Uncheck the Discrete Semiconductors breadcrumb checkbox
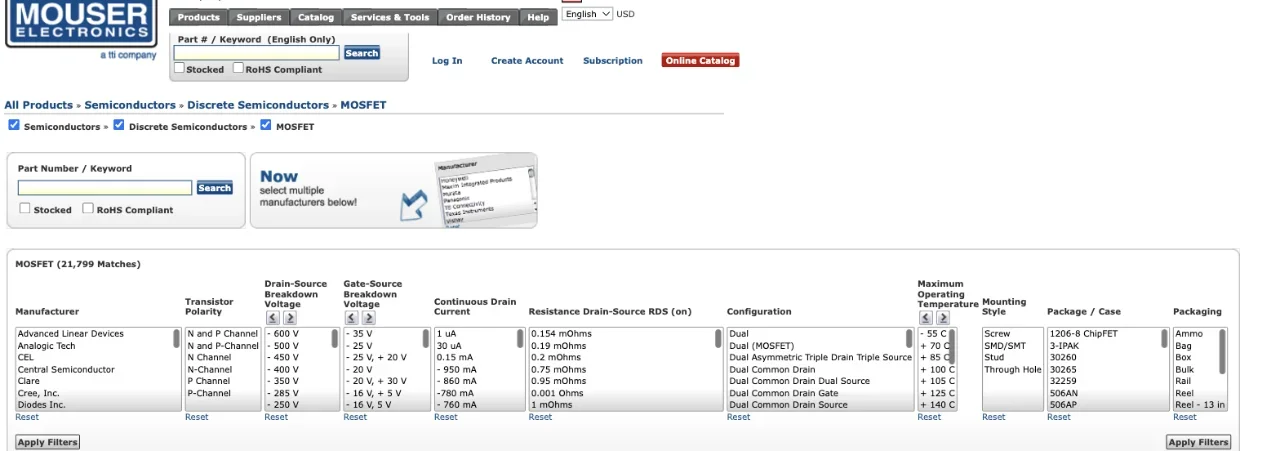The image size is (1280, 451). click(x=119, y=126)
